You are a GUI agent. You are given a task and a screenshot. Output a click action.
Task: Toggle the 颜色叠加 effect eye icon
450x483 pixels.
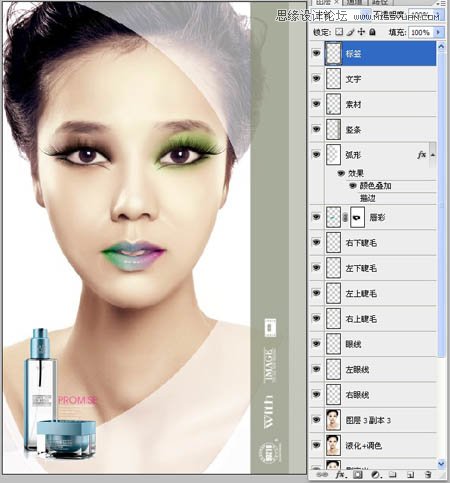click(x=353, y=186)
